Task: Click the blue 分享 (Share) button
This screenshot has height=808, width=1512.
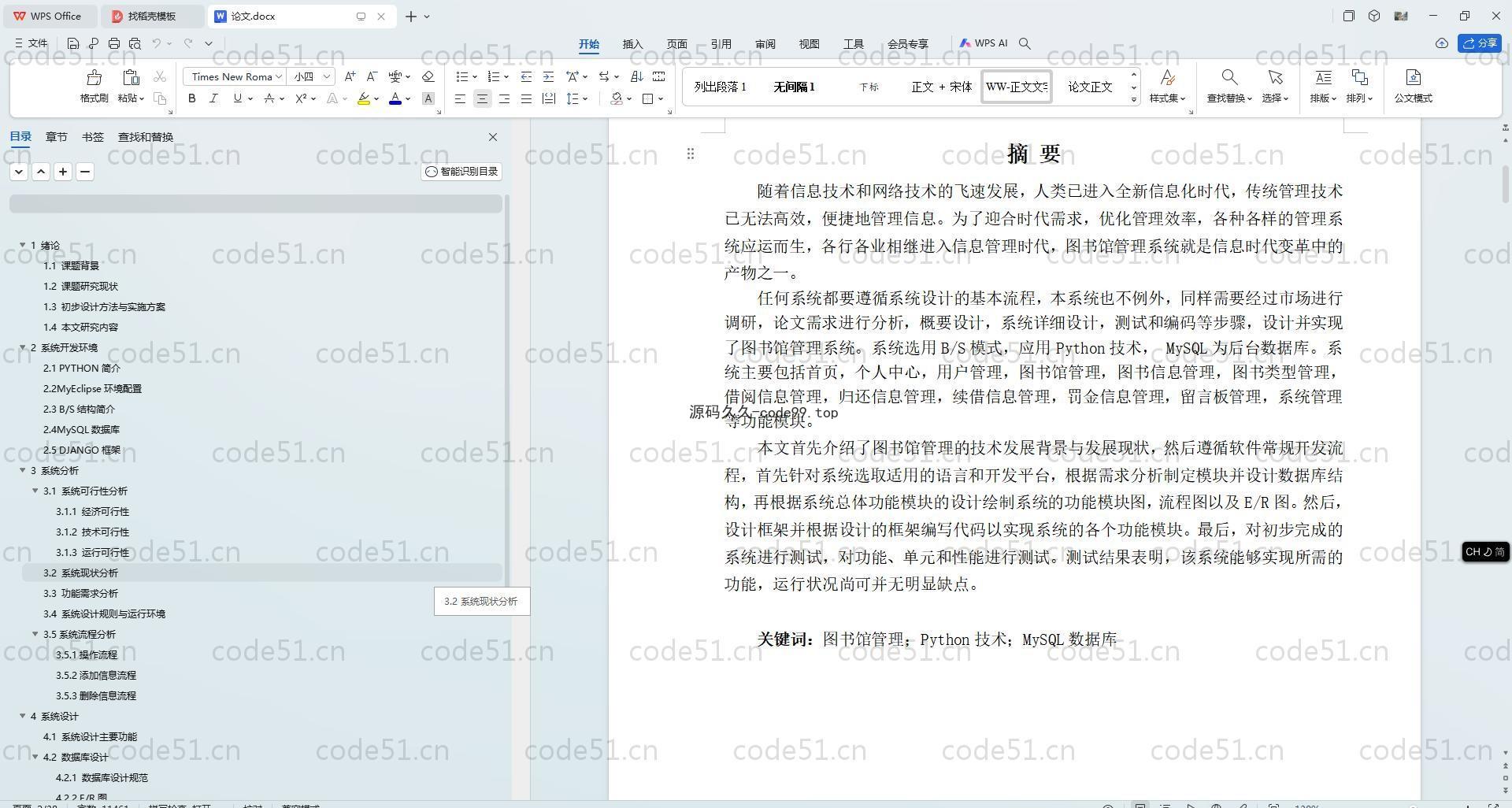Action: (1480, 43)
